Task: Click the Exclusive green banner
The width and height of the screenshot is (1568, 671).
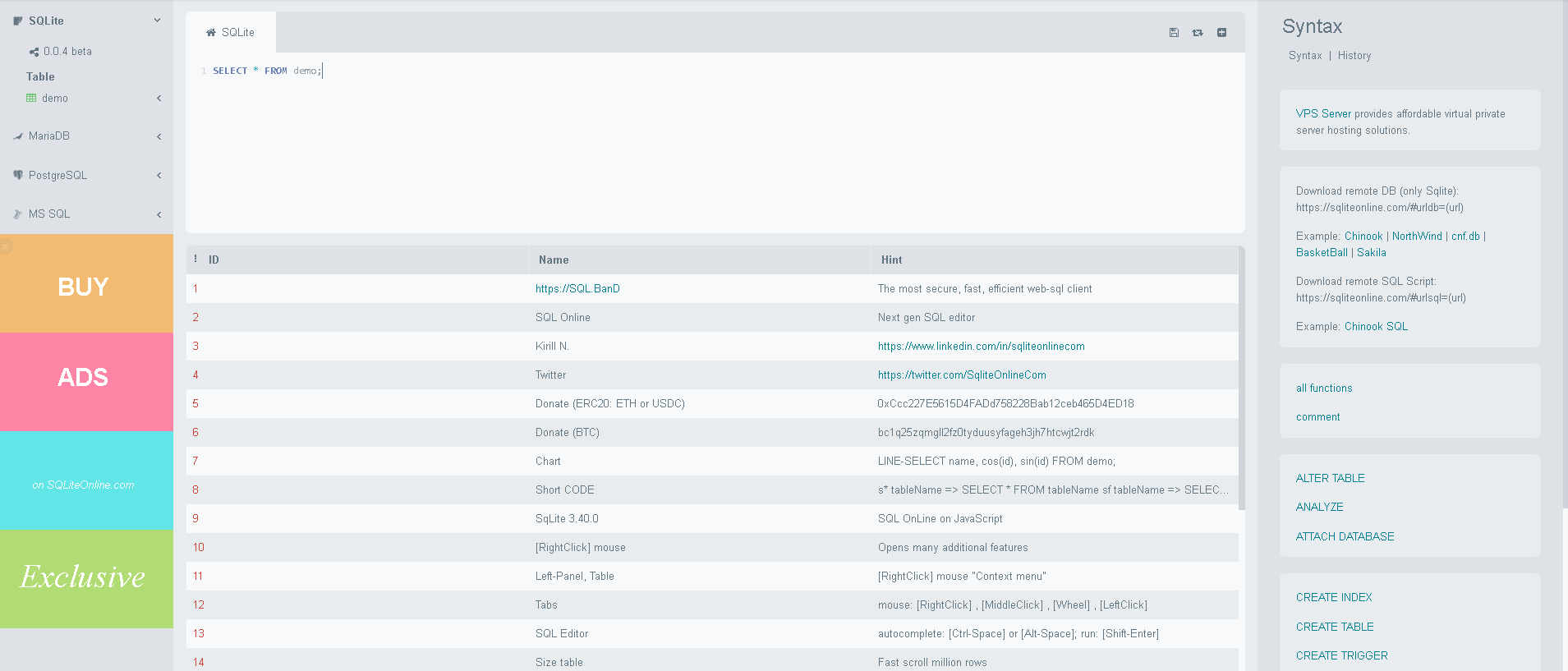Action: [x=86, y=579]
